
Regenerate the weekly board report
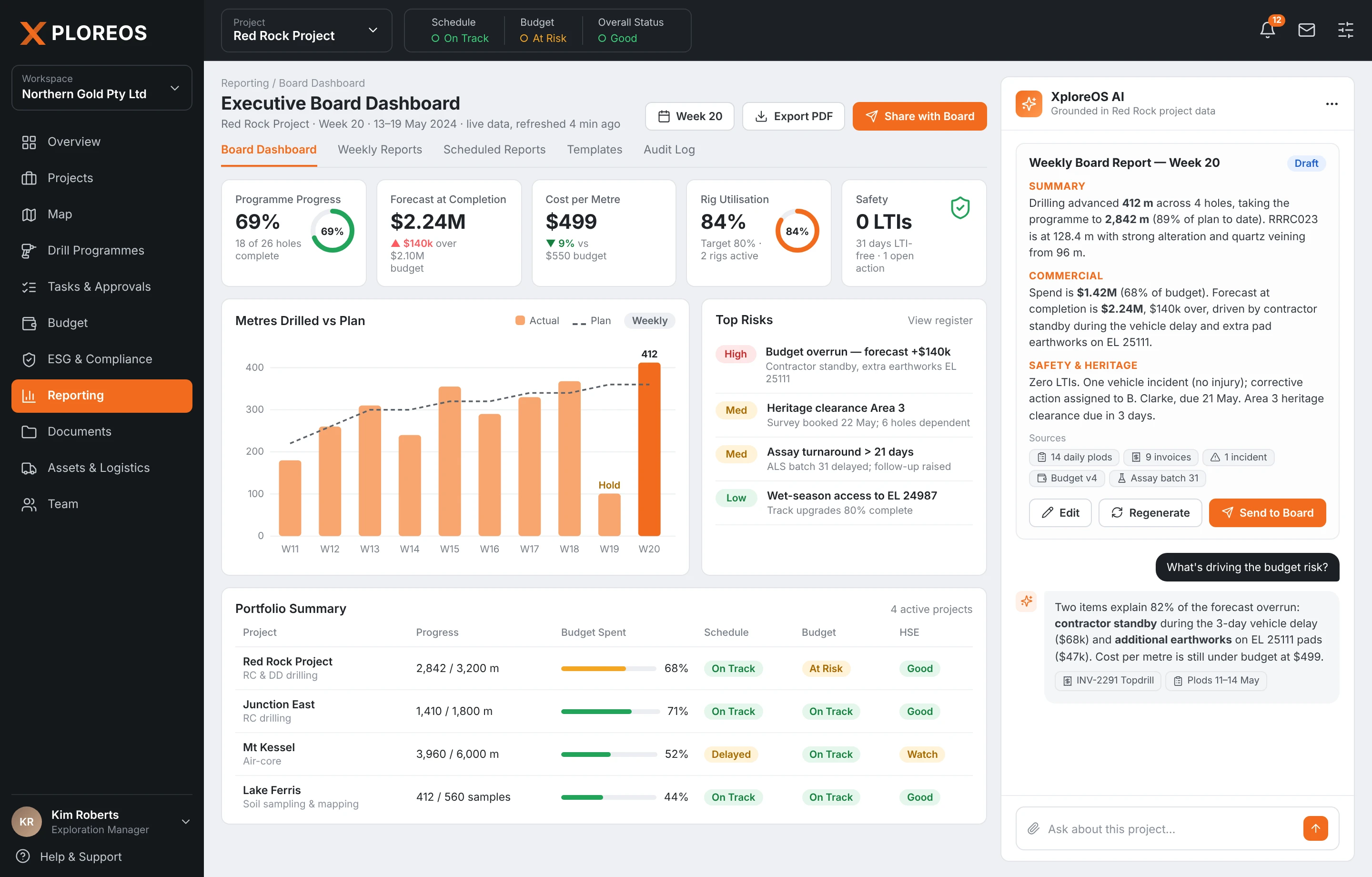(x=1150, y=513)
